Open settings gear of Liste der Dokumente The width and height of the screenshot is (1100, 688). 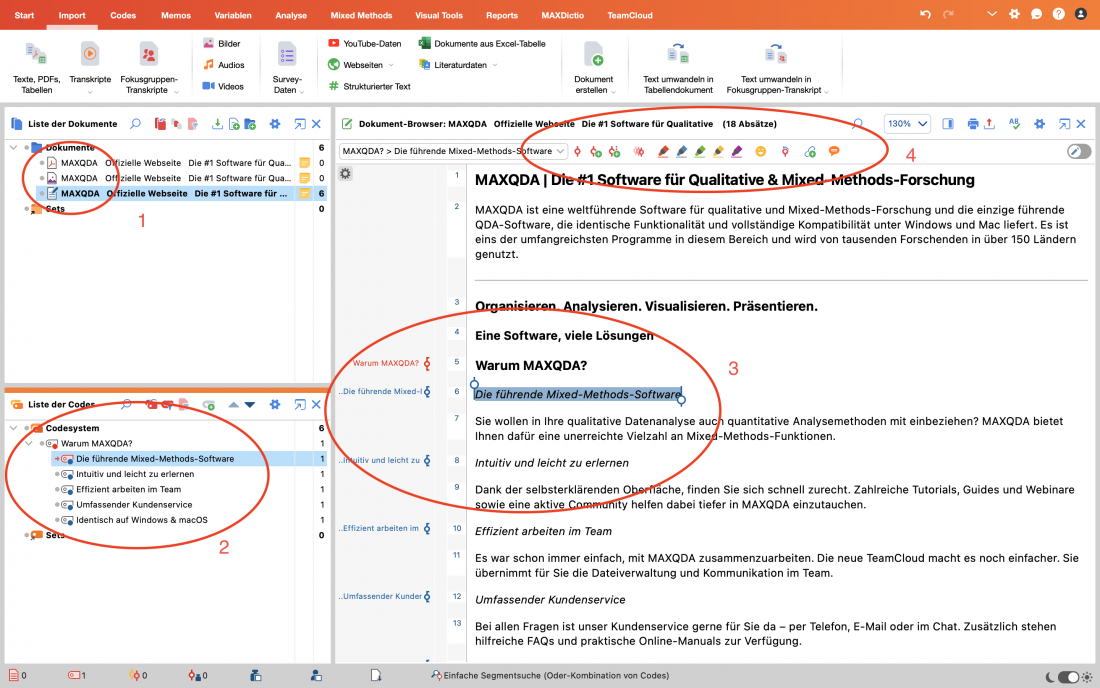(275, 123)
